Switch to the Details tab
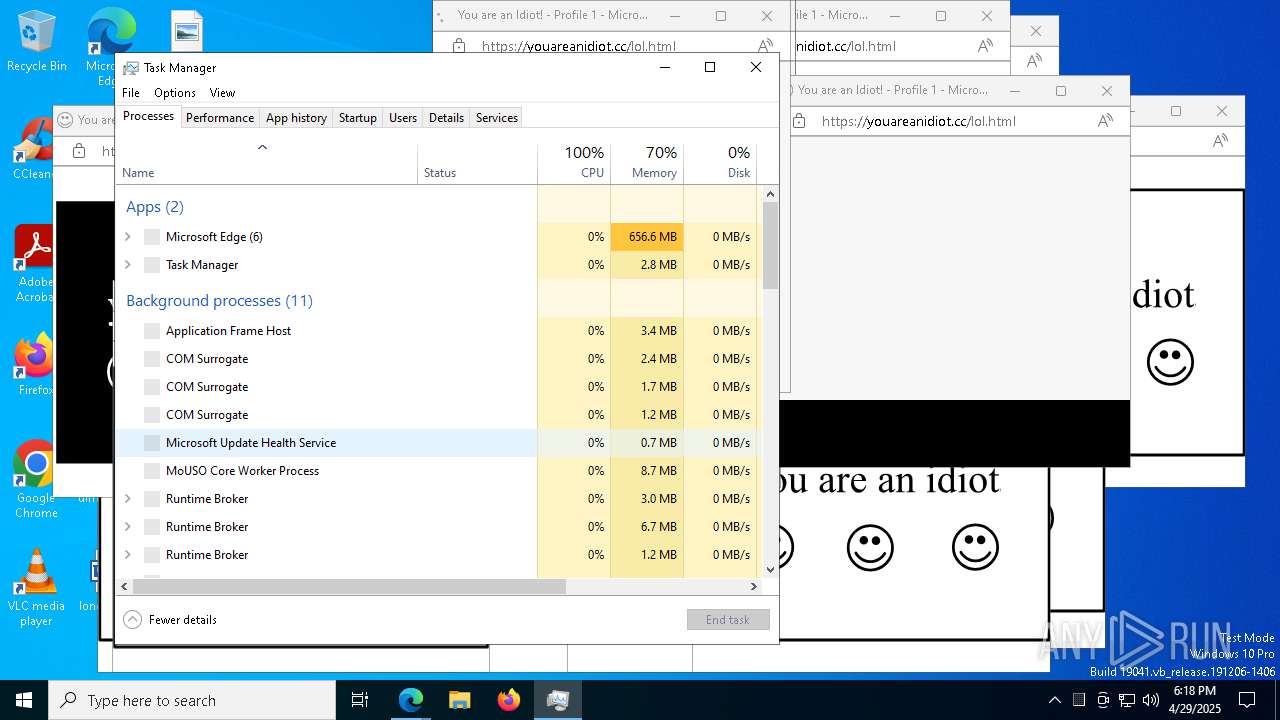The image size is (1280, 720). click(446, 118)
